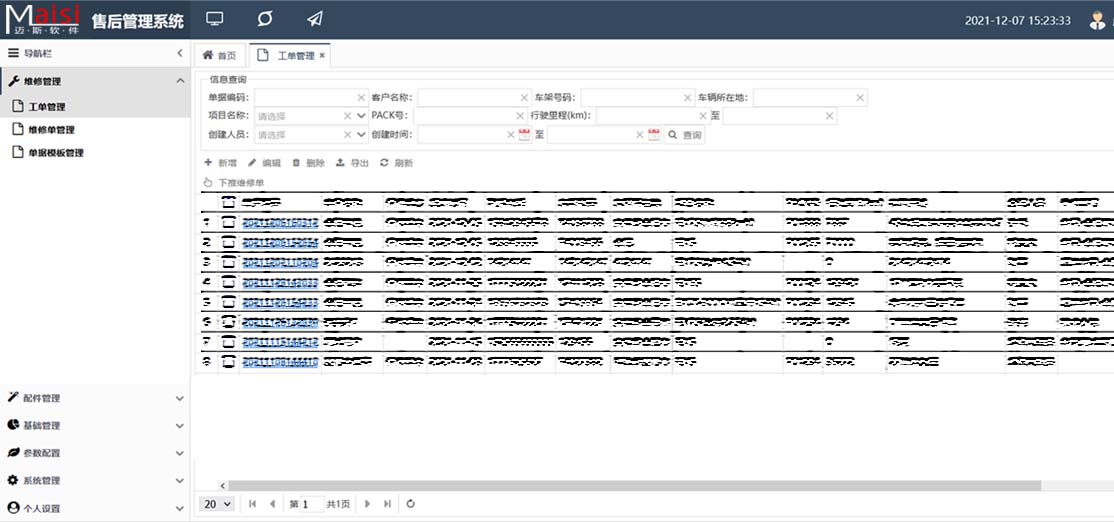
Task: Check the checkbox on table row 8
Action: (229, 362)
